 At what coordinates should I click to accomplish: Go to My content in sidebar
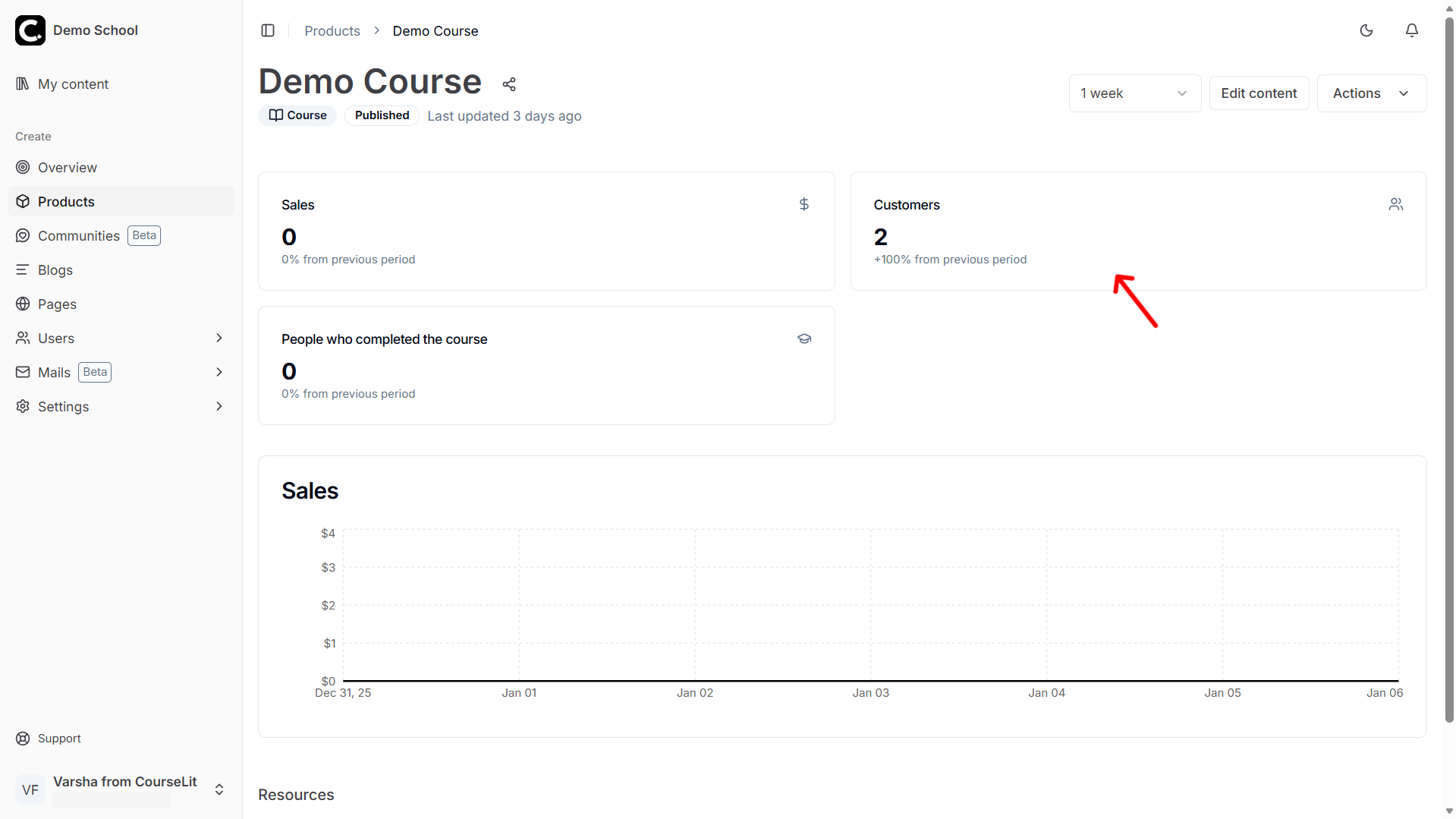[x=73, y=83]
